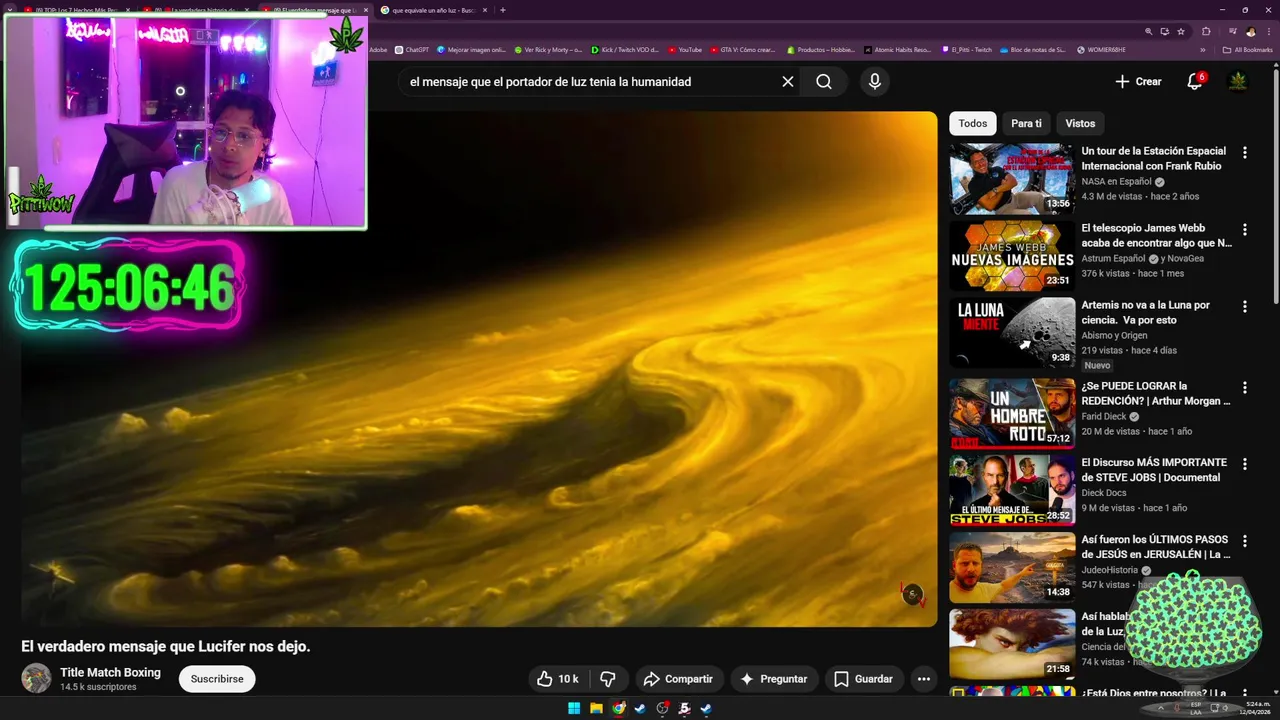Open the Chrome profile avatar
1280x720 pixels.
(1250, 31)
